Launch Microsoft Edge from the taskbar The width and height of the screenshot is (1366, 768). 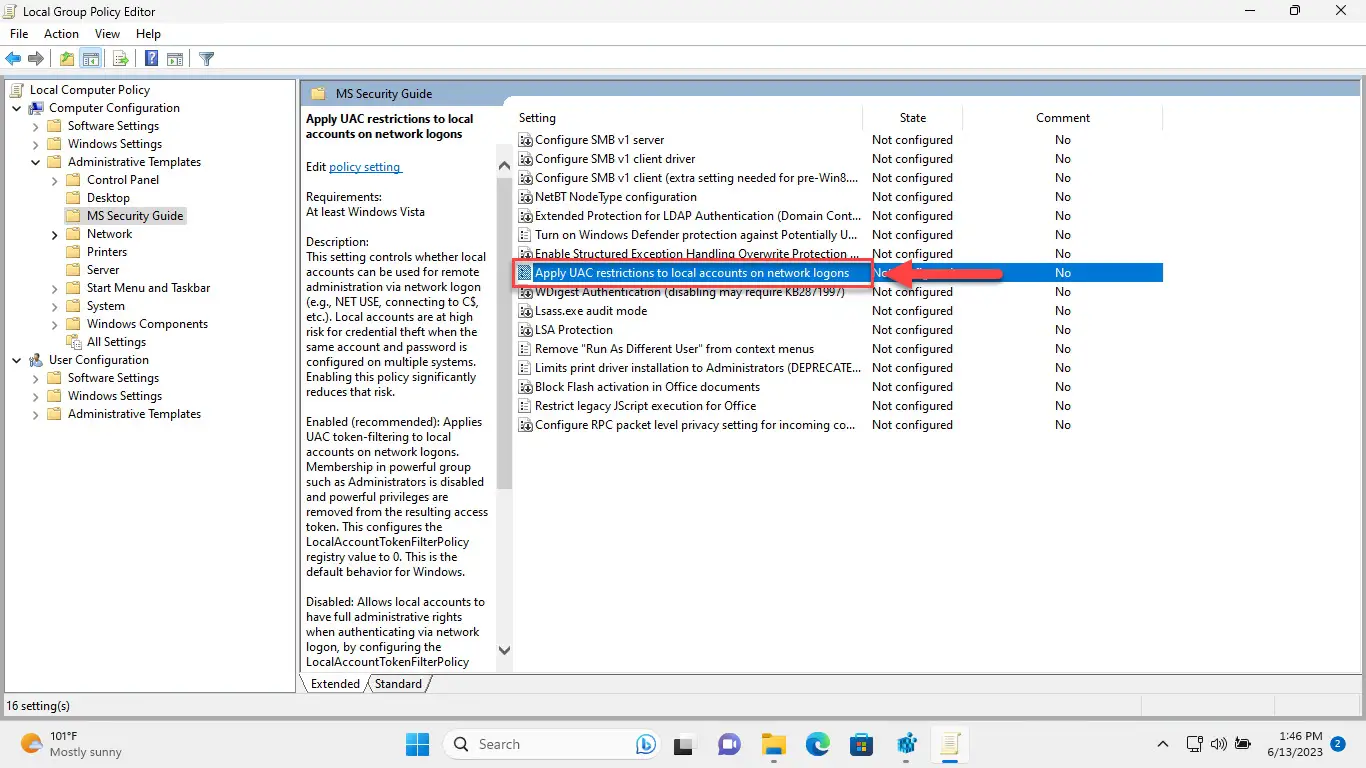pyautogui.click(x=818, y=744)
